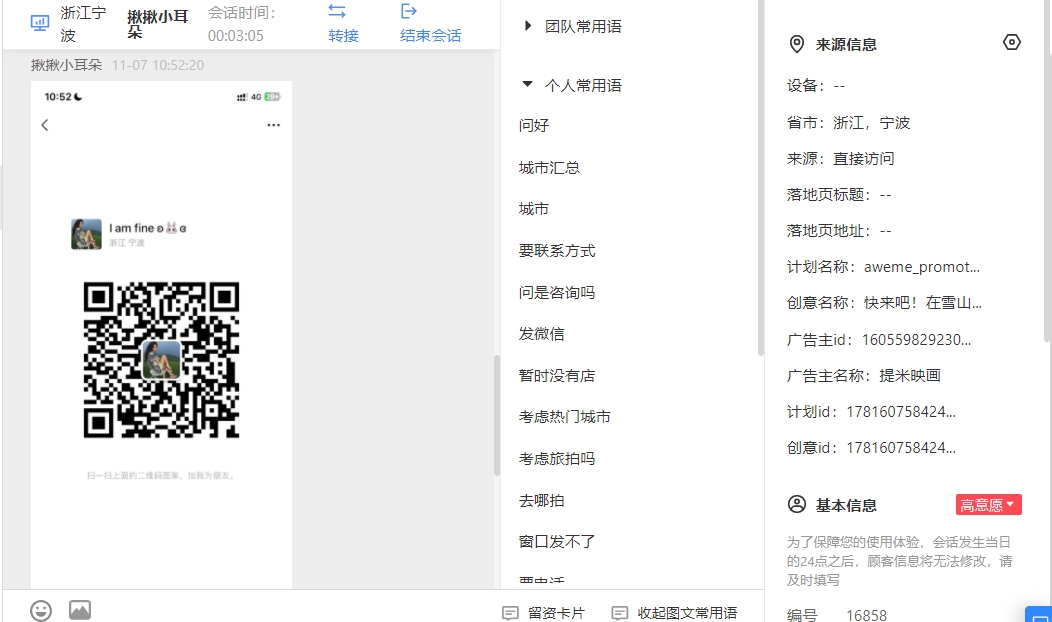Screen dimensions: 1052x622
Task: Select the 考虑旅拍吗 quick phrase
Action: click(x=557, y=459)
